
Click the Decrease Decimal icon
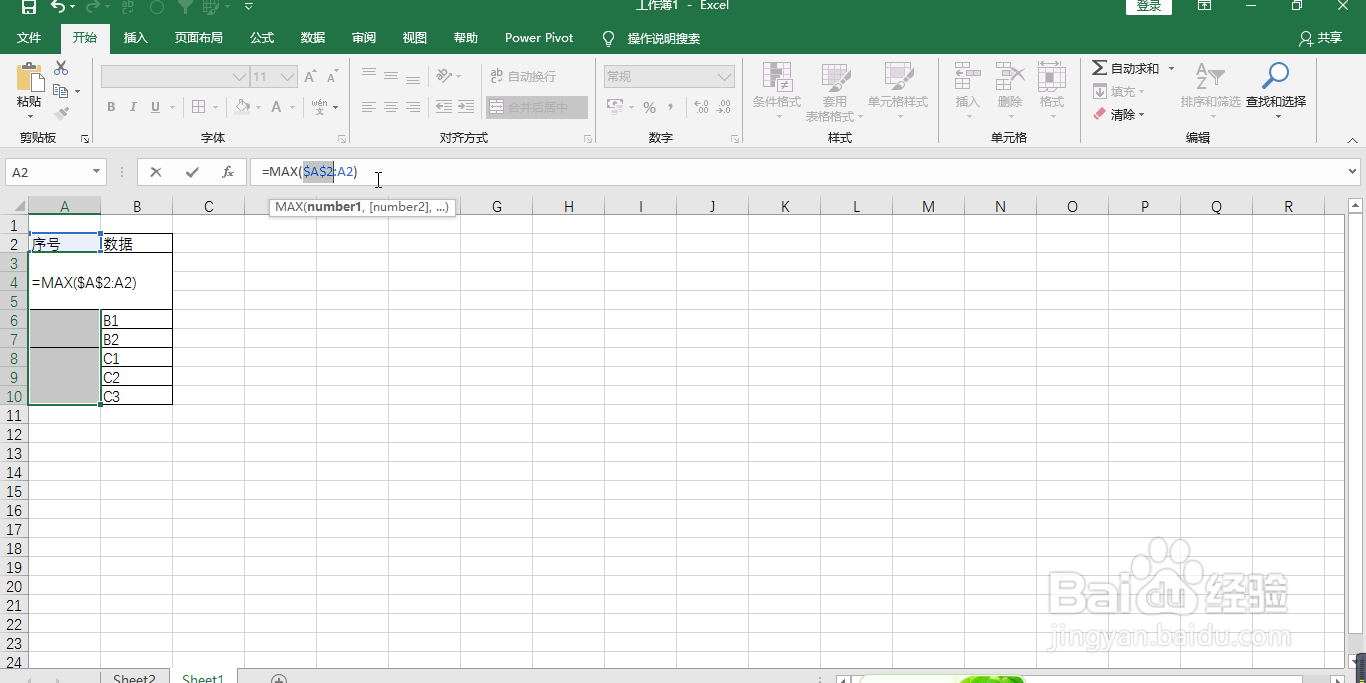click(x=724, y=107)
